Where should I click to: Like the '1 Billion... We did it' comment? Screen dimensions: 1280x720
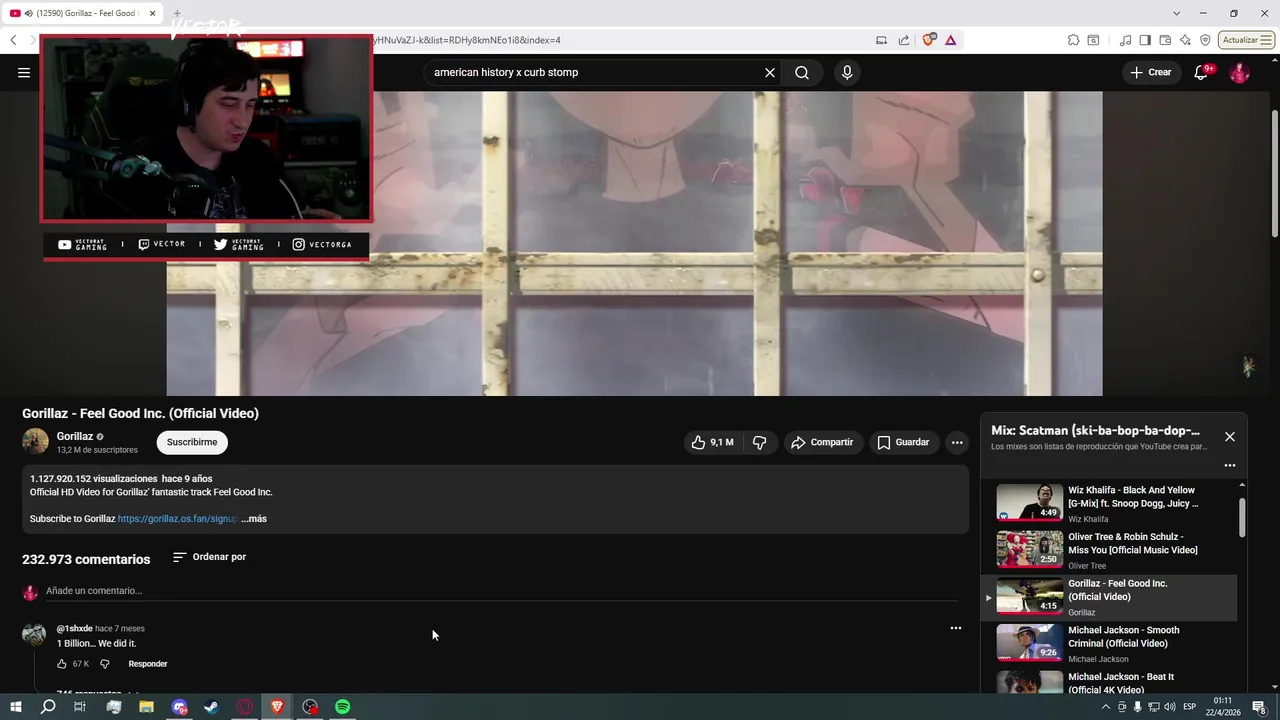pos(62,664)
